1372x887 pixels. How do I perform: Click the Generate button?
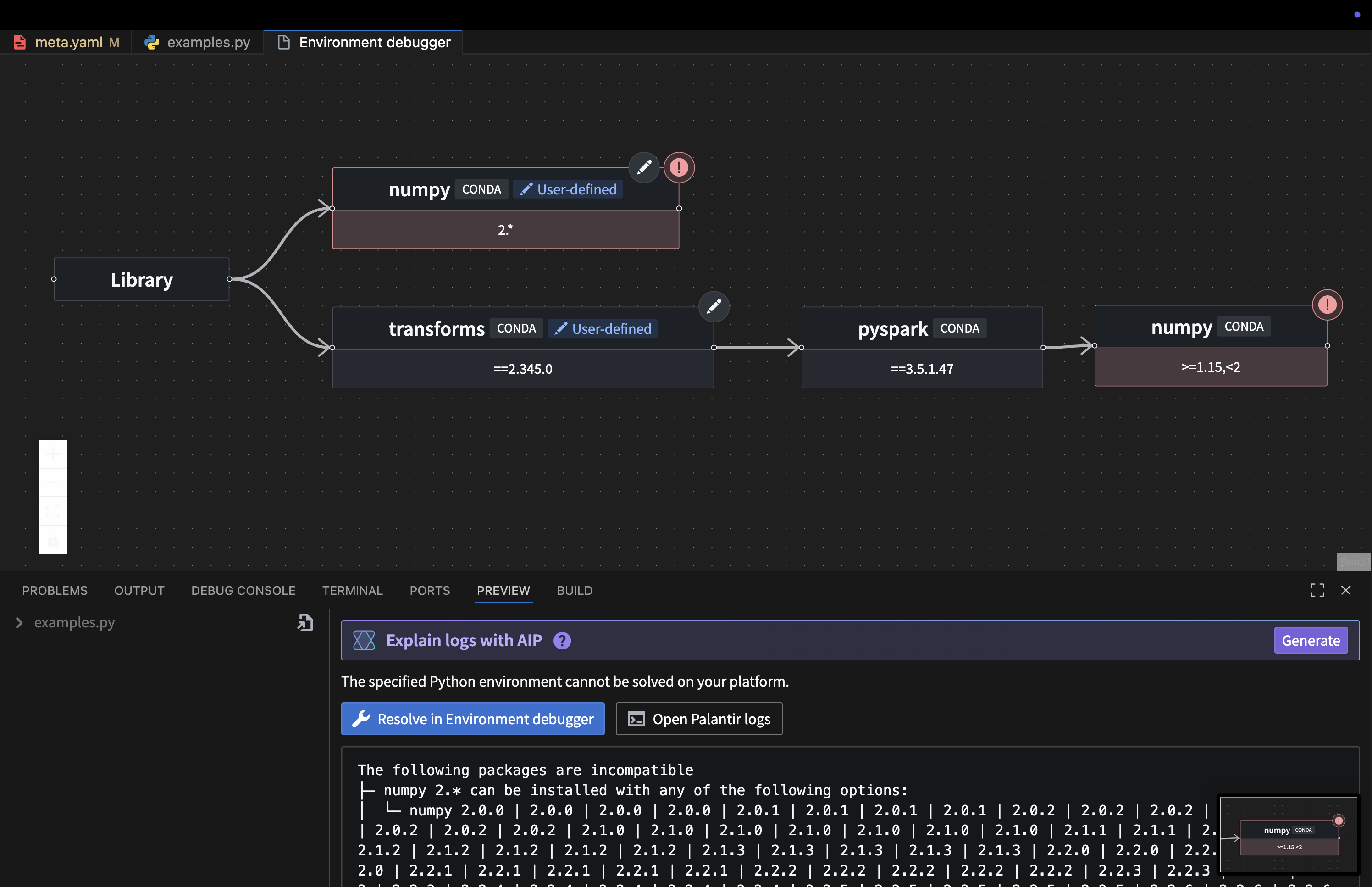[x=1311, y=640]
